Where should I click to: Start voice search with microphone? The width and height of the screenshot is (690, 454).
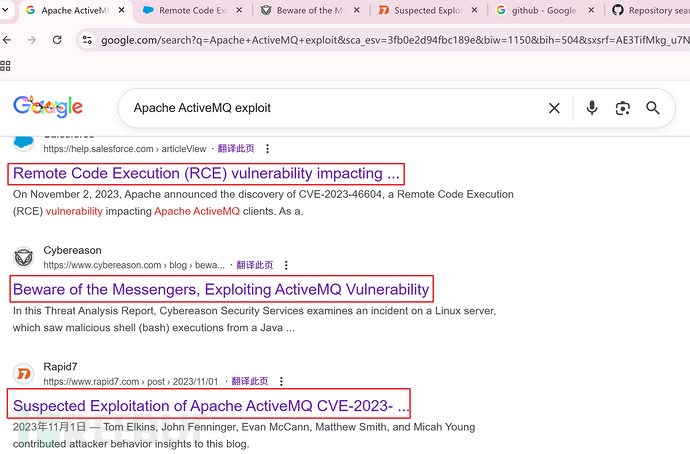click(592, 108)
